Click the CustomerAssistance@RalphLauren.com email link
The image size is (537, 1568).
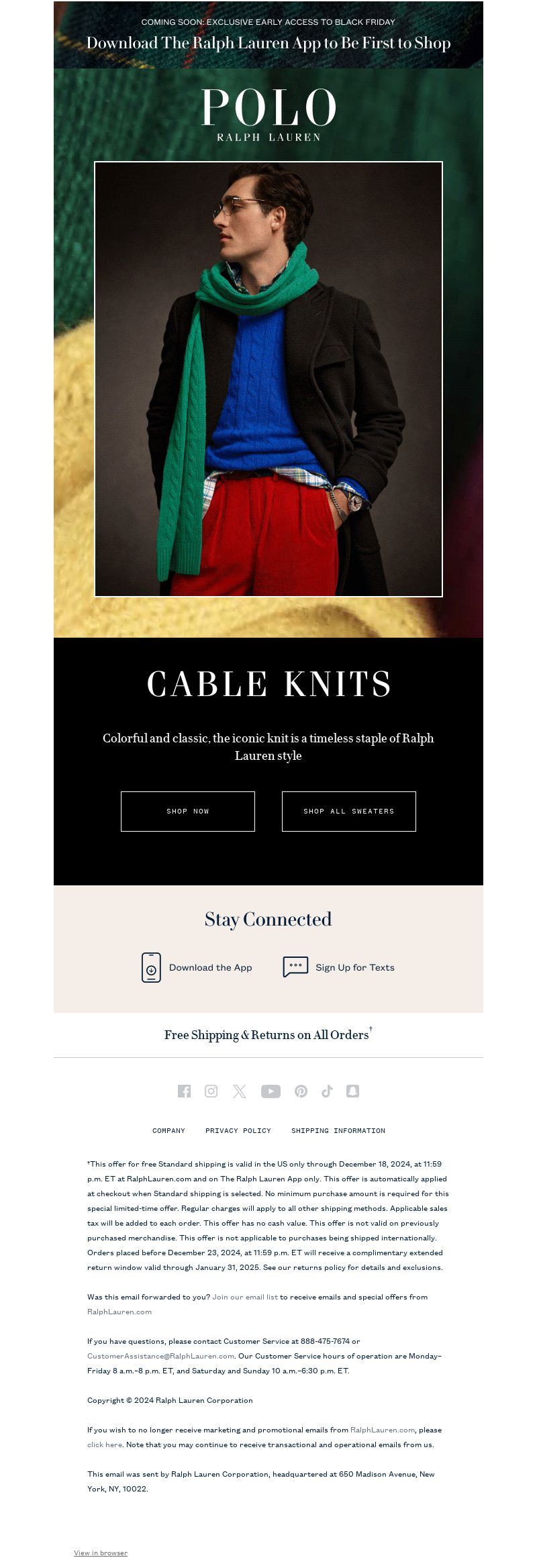click(160, 1356)
